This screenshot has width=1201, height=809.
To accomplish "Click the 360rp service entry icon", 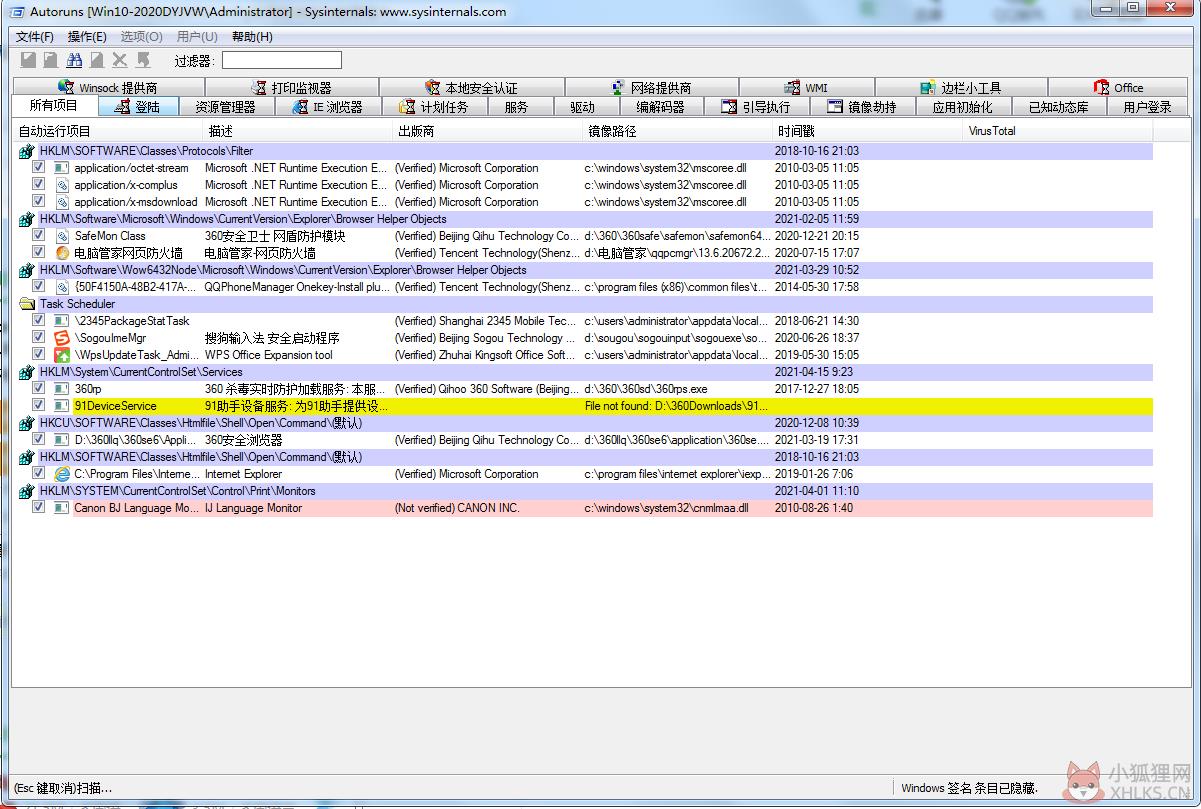I will (62, 389).
